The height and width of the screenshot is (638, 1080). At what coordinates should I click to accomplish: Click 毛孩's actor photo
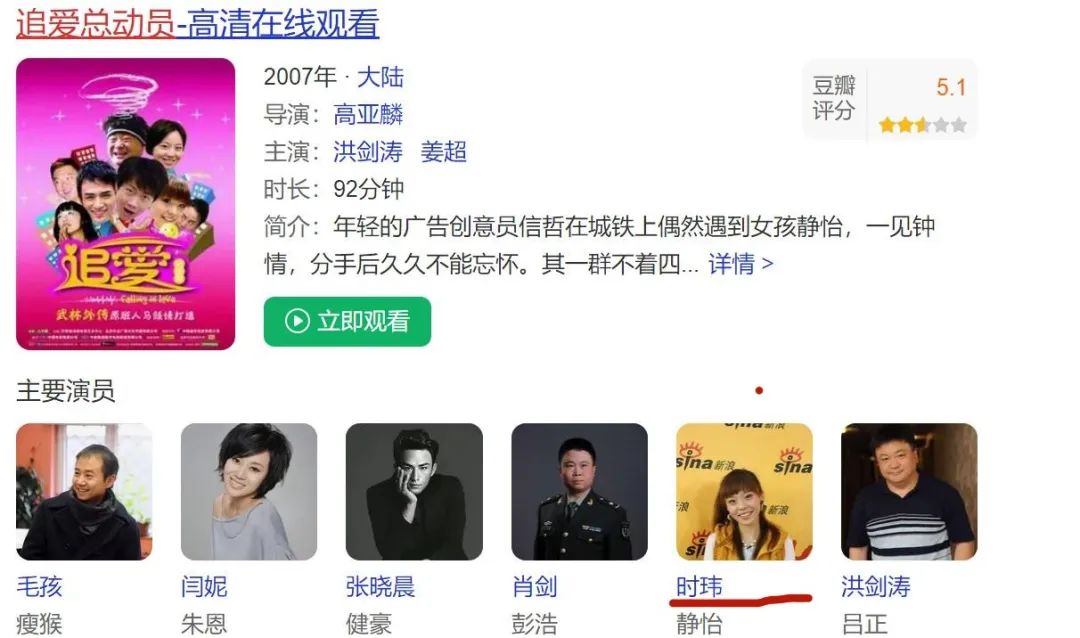pos(84,491)
